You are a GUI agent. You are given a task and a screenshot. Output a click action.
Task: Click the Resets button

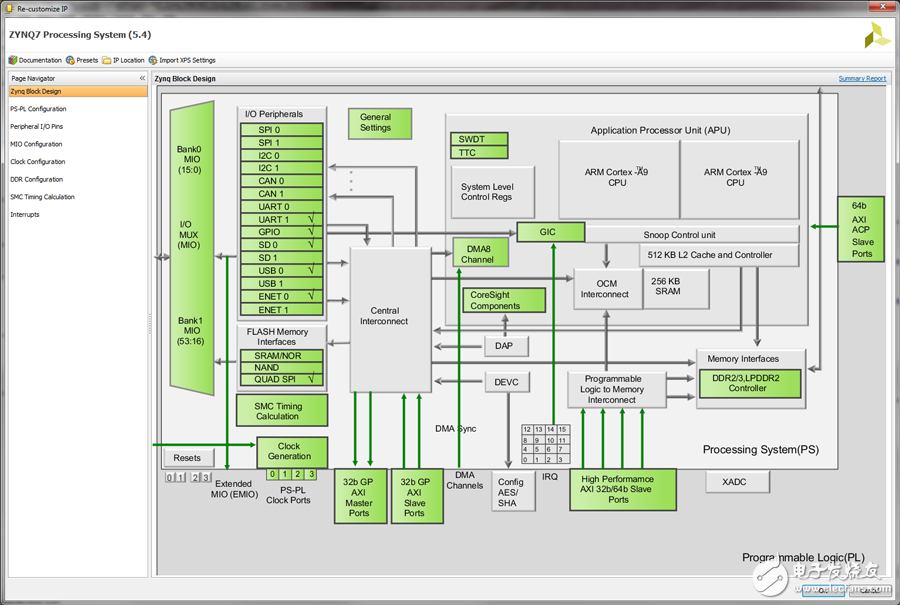[188, 458]
